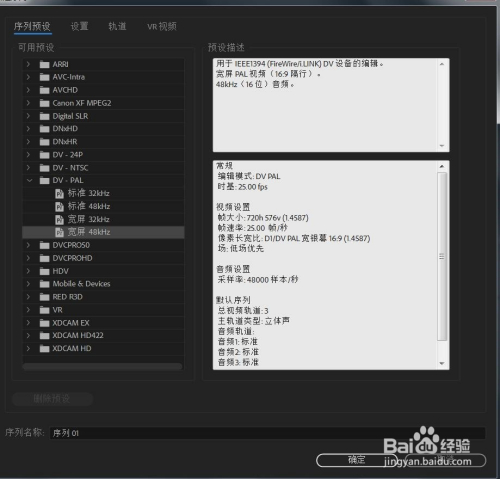
Task: Click the 删除预设 button
Action: [x=52, y=399]
